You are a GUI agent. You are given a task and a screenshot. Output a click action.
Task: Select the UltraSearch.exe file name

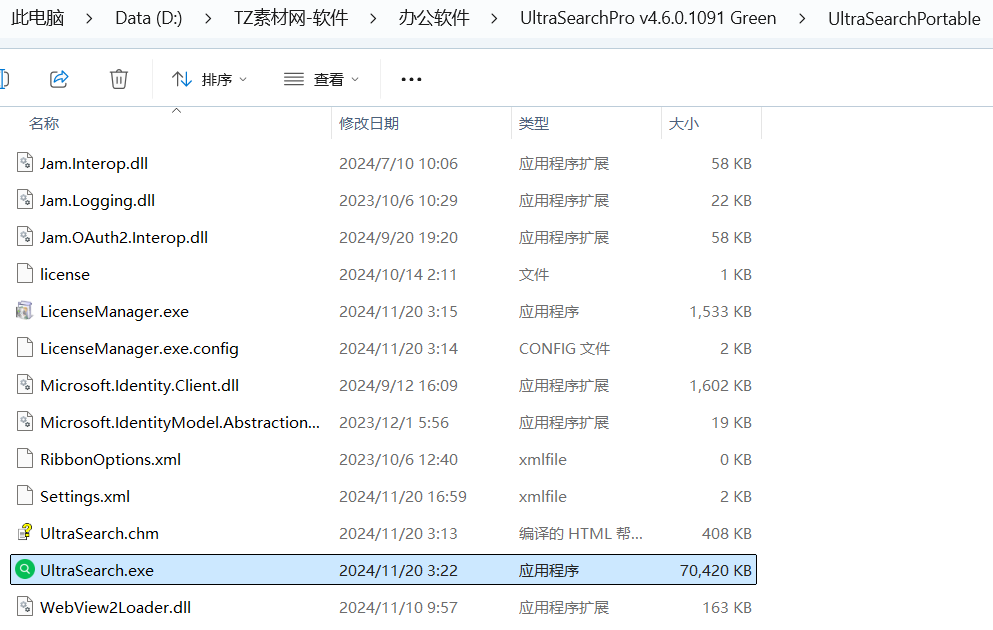(x=97, y=570)
